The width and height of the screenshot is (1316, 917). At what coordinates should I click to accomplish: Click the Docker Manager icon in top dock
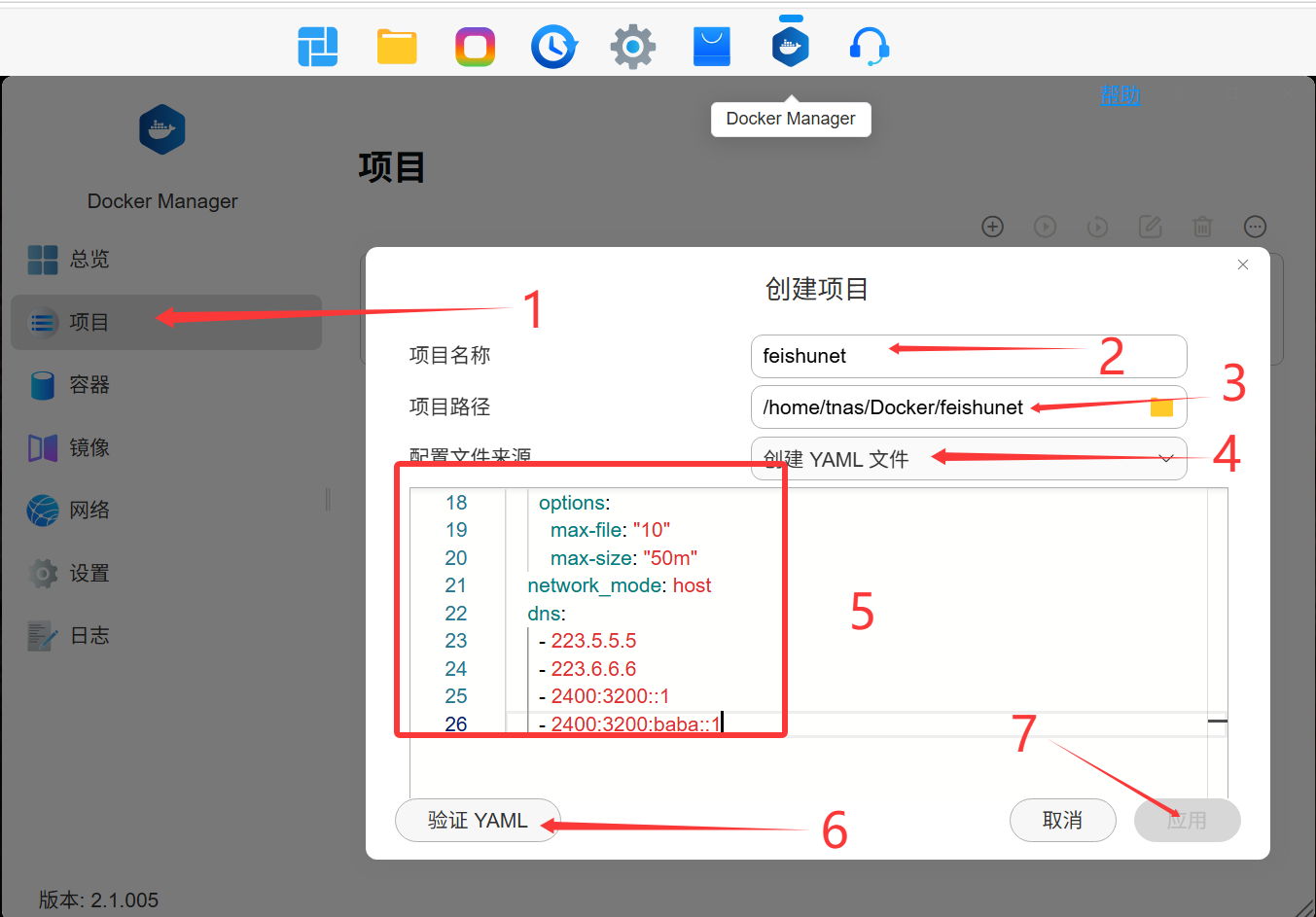click(791, 46)
